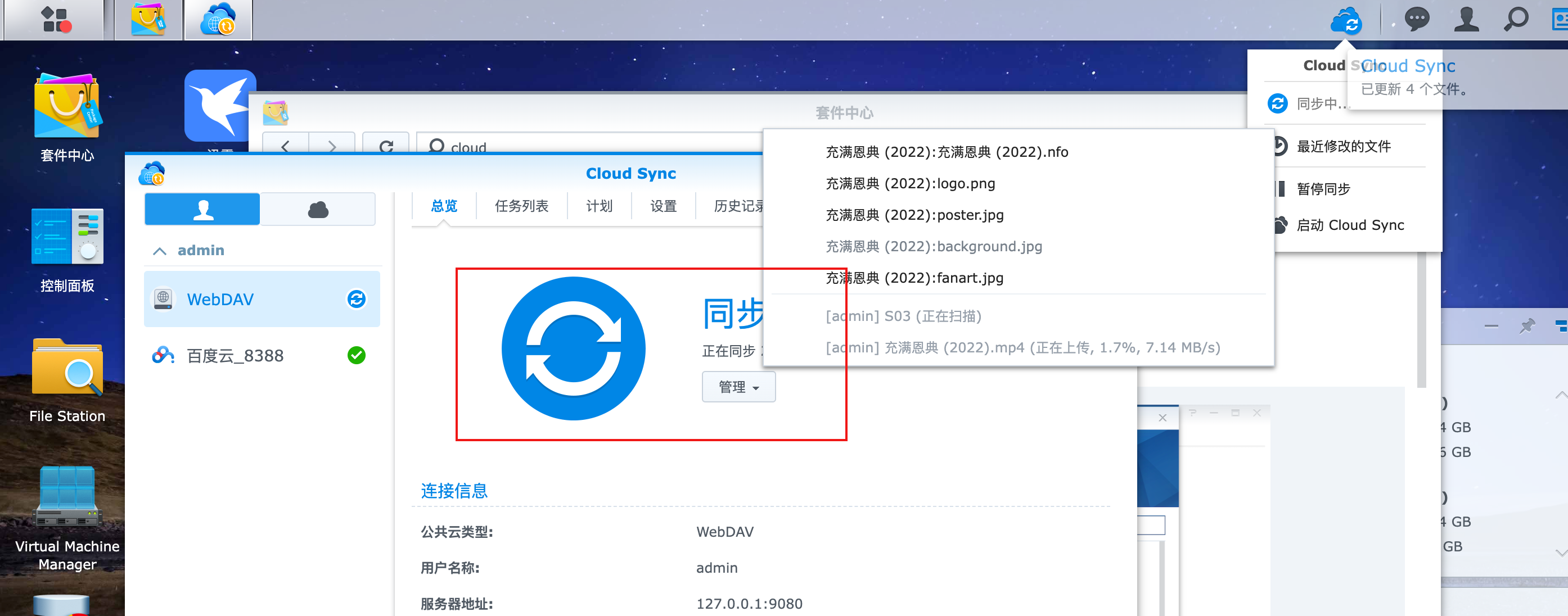
Task: Select the WebDAV connection
Action: (x=262, y=299)
